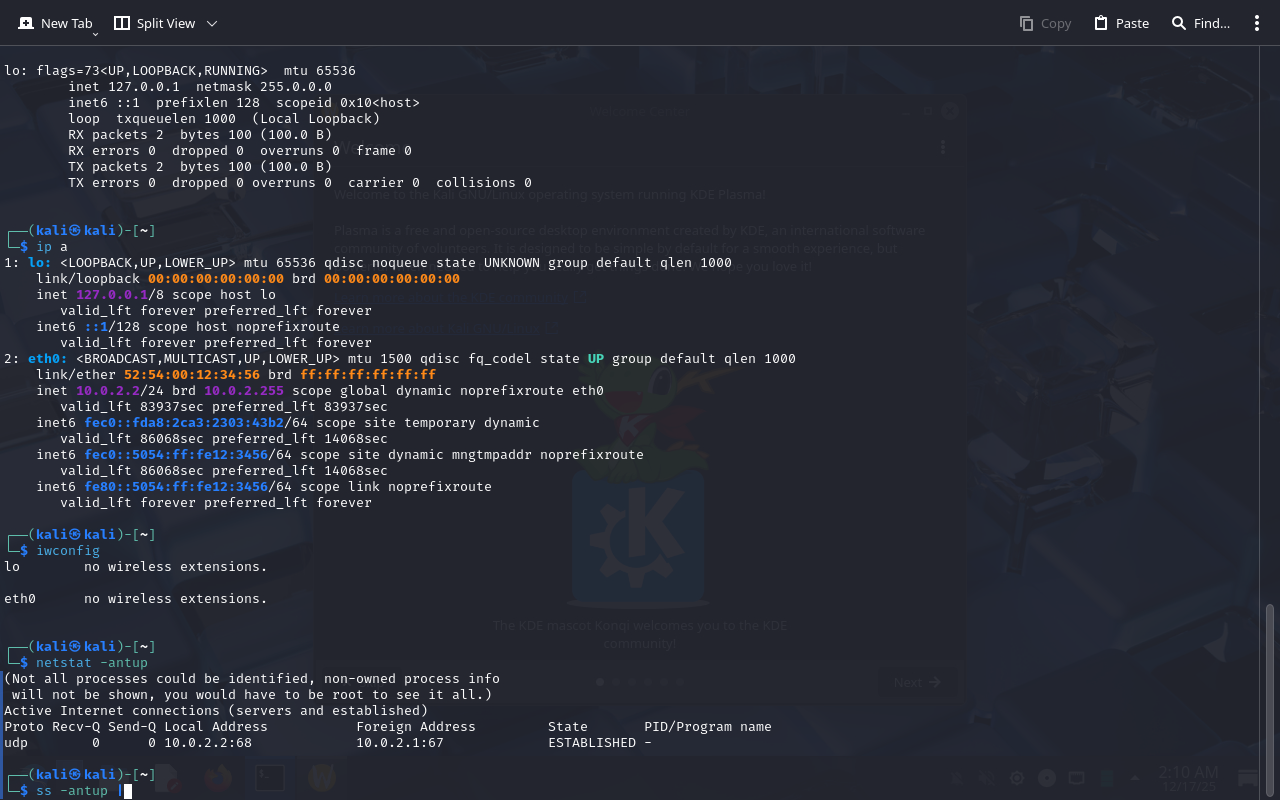Expand the Split View chevron menu
Screen dimensions: 1280x800
tap(211, 23)
